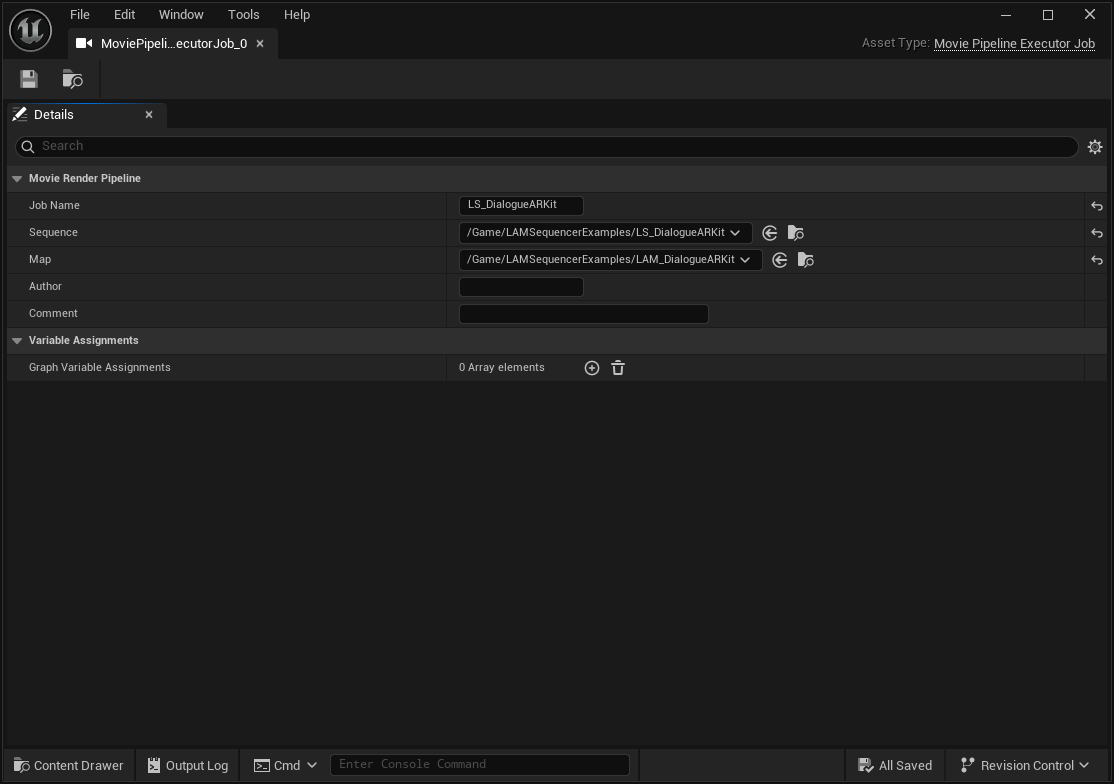
Task: Open the Window menu
Action: (180, 15)
